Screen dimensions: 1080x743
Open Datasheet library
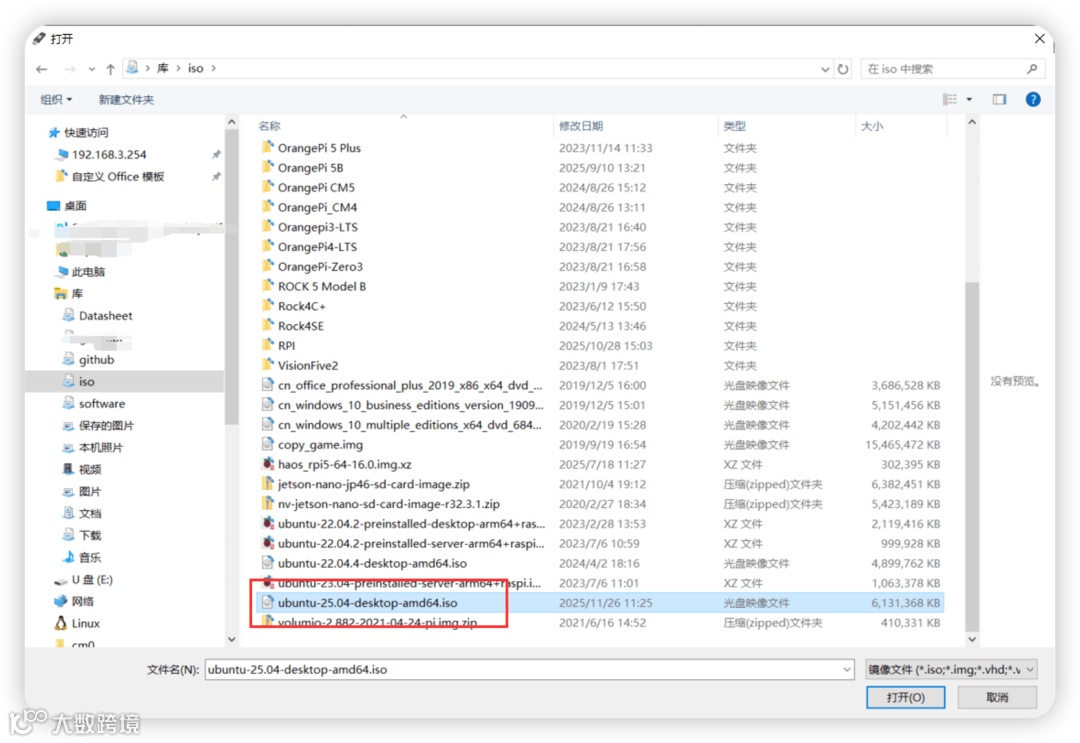[105, 315]
